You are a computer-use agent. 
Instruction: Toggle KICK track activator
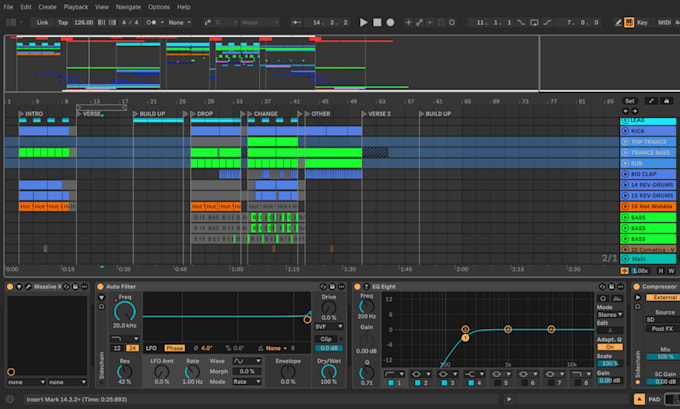tap(625, 131)
